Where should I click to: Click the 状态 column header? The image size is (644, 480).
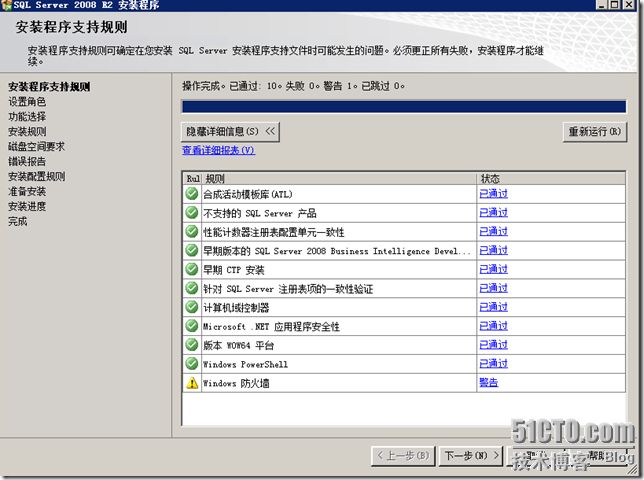point(551,179)
